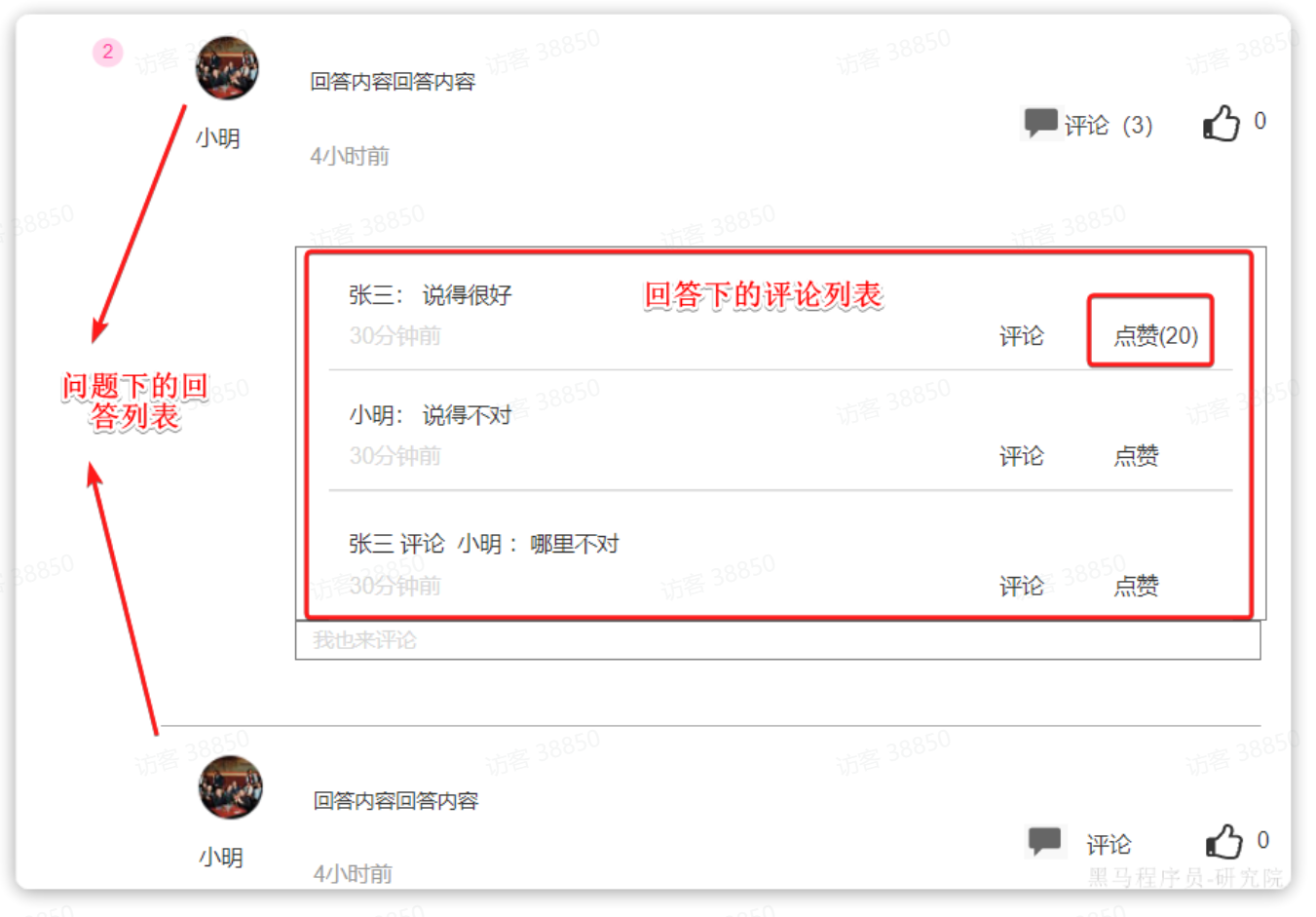1316x917 pixels.
Task: Expand 评论 (3) on first answer
Action: pos(1108,126)
